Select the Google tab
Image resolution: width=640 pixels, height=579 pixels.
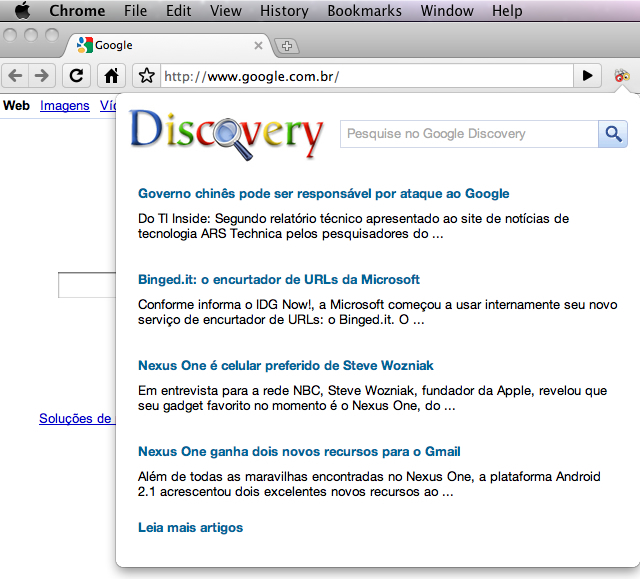(x=167, y=45)
